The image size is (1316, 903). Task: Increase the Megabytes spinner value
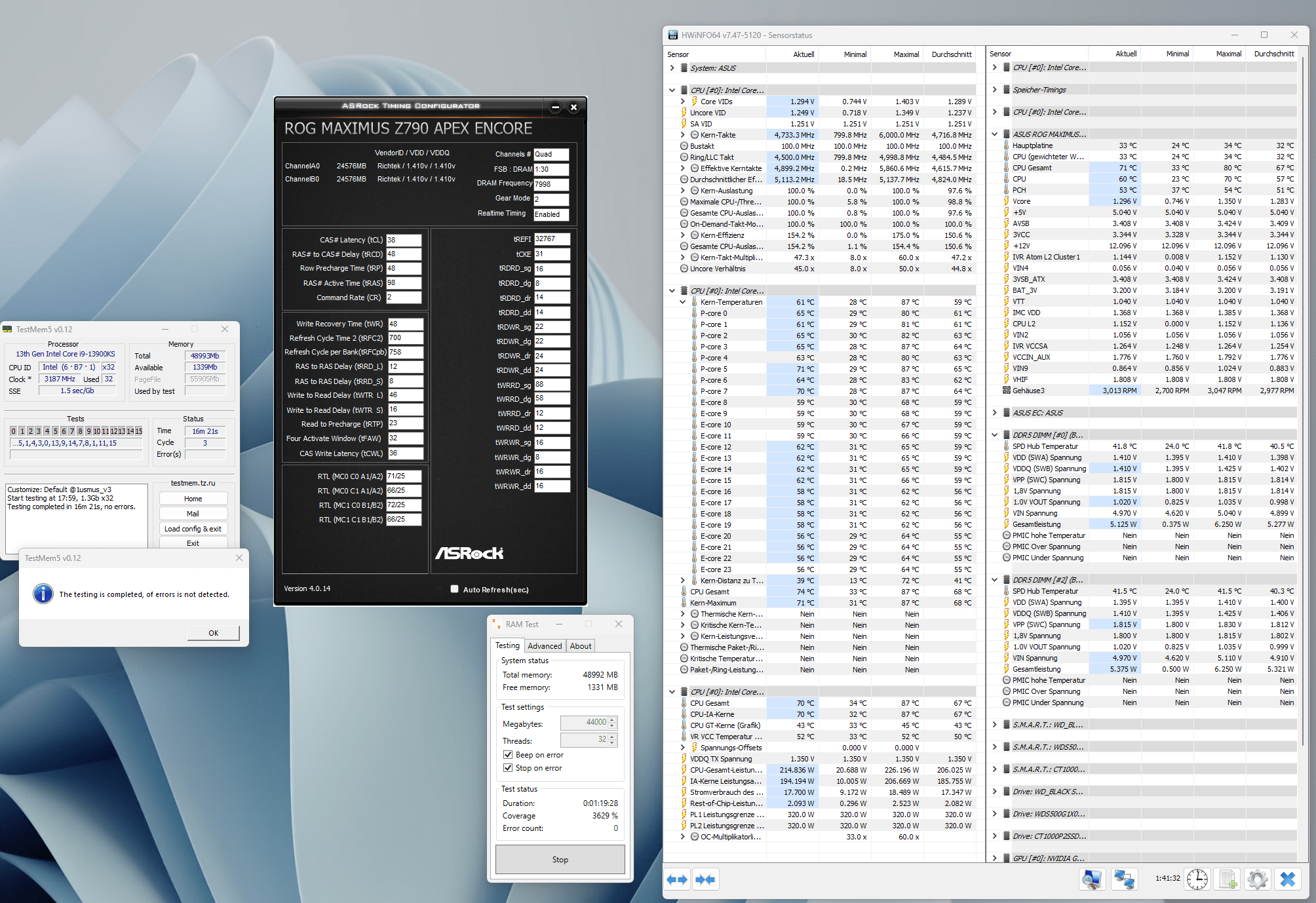click(x=612, y=720)
